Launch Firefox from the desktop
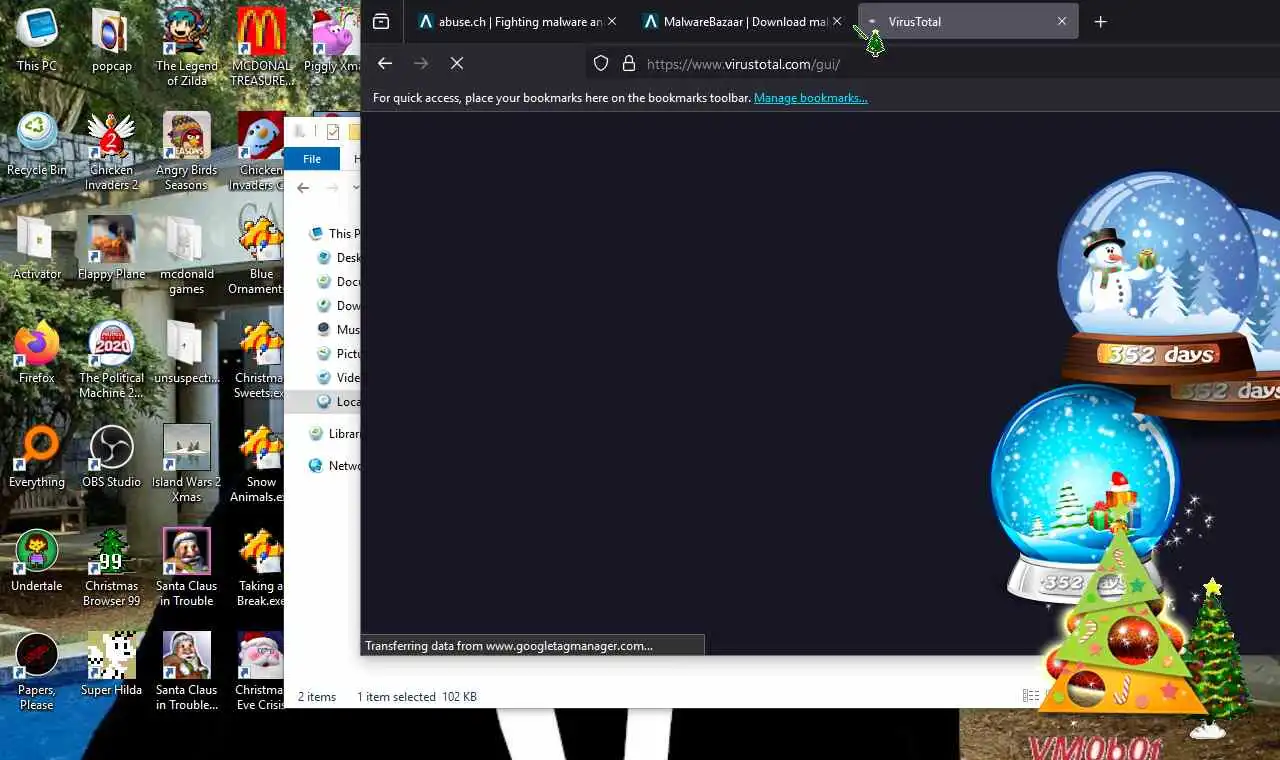The image size is (1280, 760). click(x=37, y=352)
